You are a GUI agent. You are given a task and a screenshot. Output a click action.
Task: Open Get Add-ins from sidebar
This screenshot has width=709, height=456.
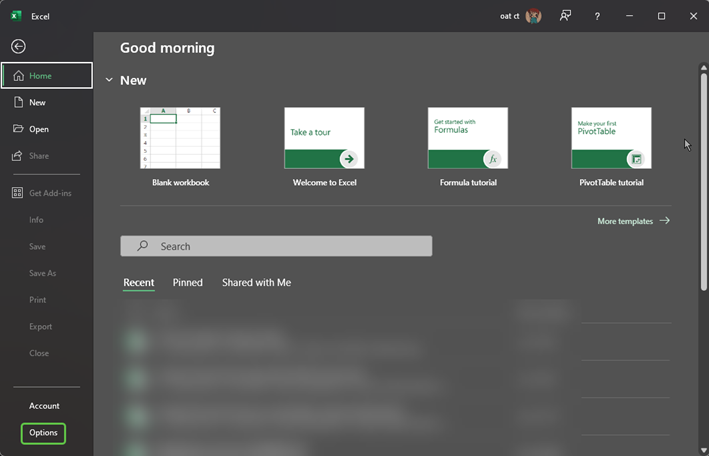(49, 193)
